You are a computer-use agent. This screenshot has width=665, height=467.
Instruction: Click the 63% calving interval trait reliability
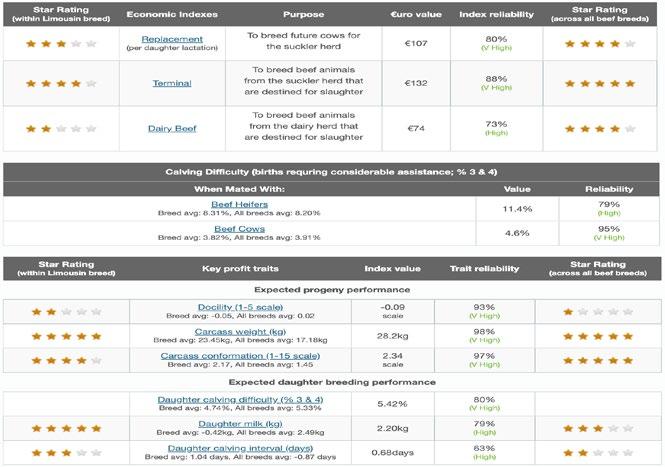coord(484,448)
